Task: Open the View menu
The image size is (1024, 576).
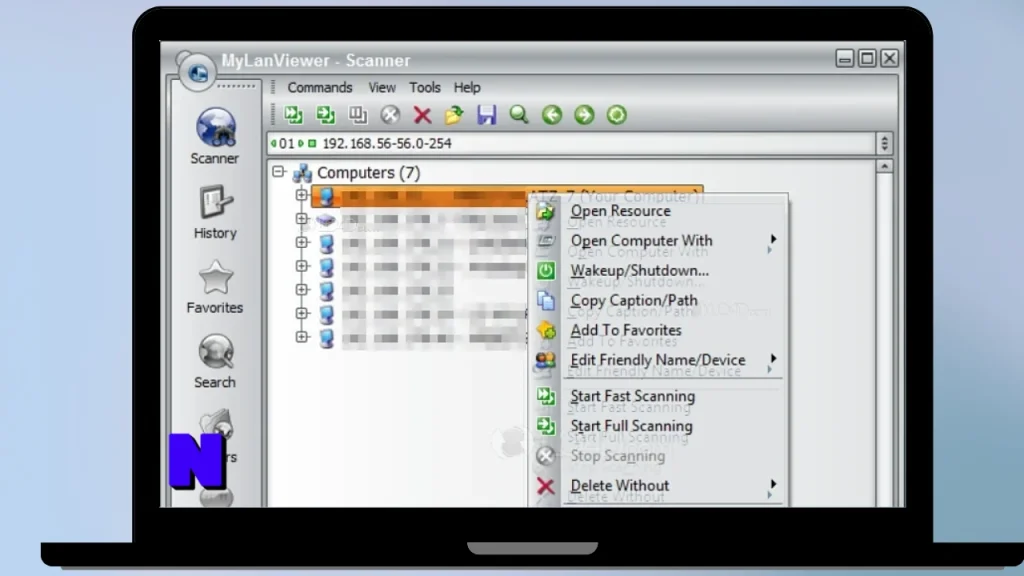Action: [381, 88]
